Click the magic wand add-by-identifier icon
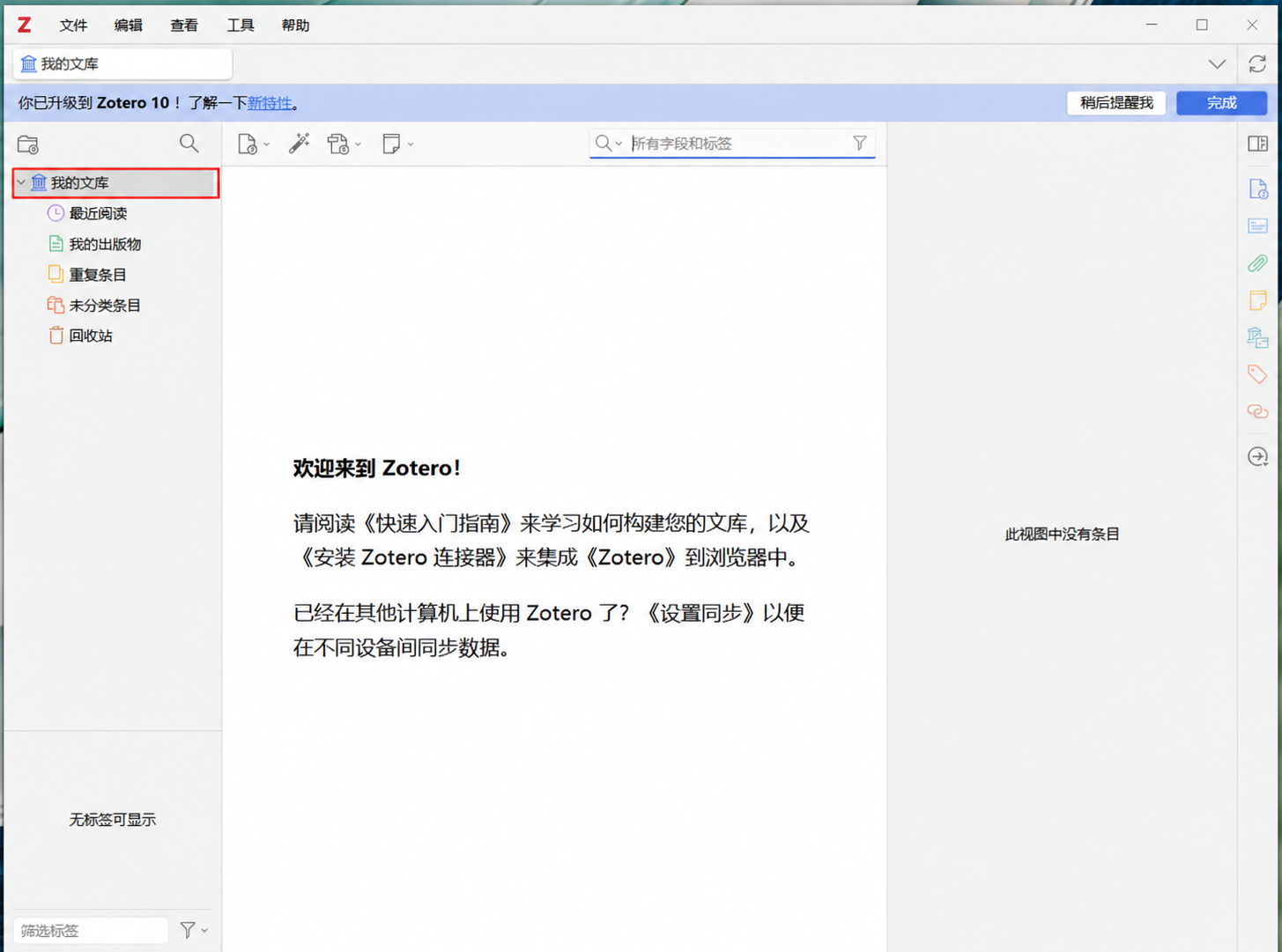Viewport: 1282px width, 952px height. point(300,144)
